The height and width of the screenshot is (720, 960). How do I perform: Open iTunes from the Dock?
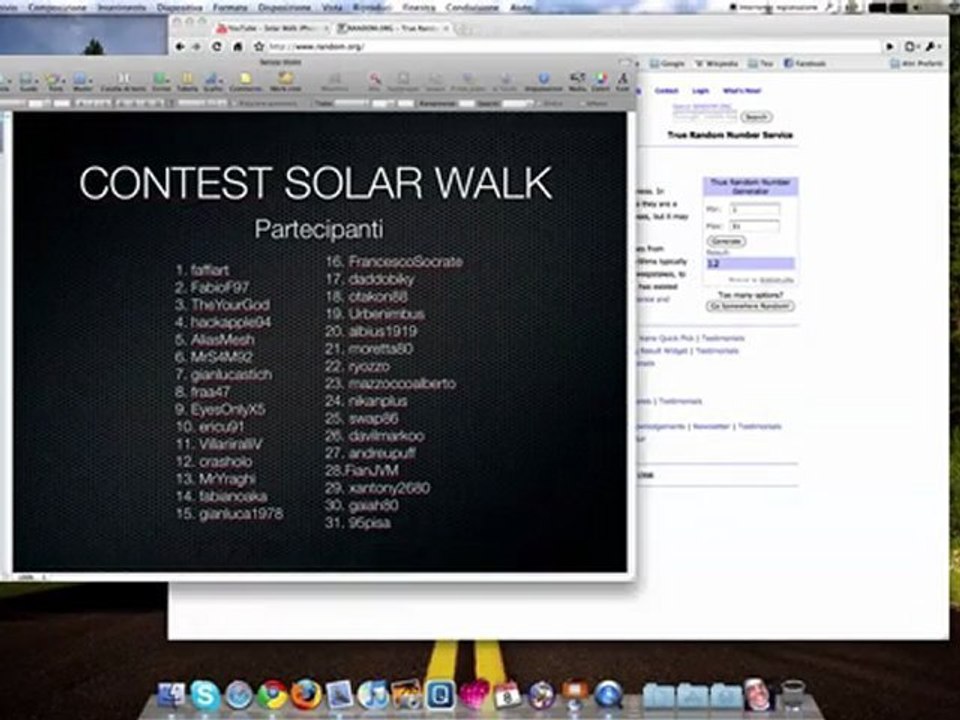[373, 696]
